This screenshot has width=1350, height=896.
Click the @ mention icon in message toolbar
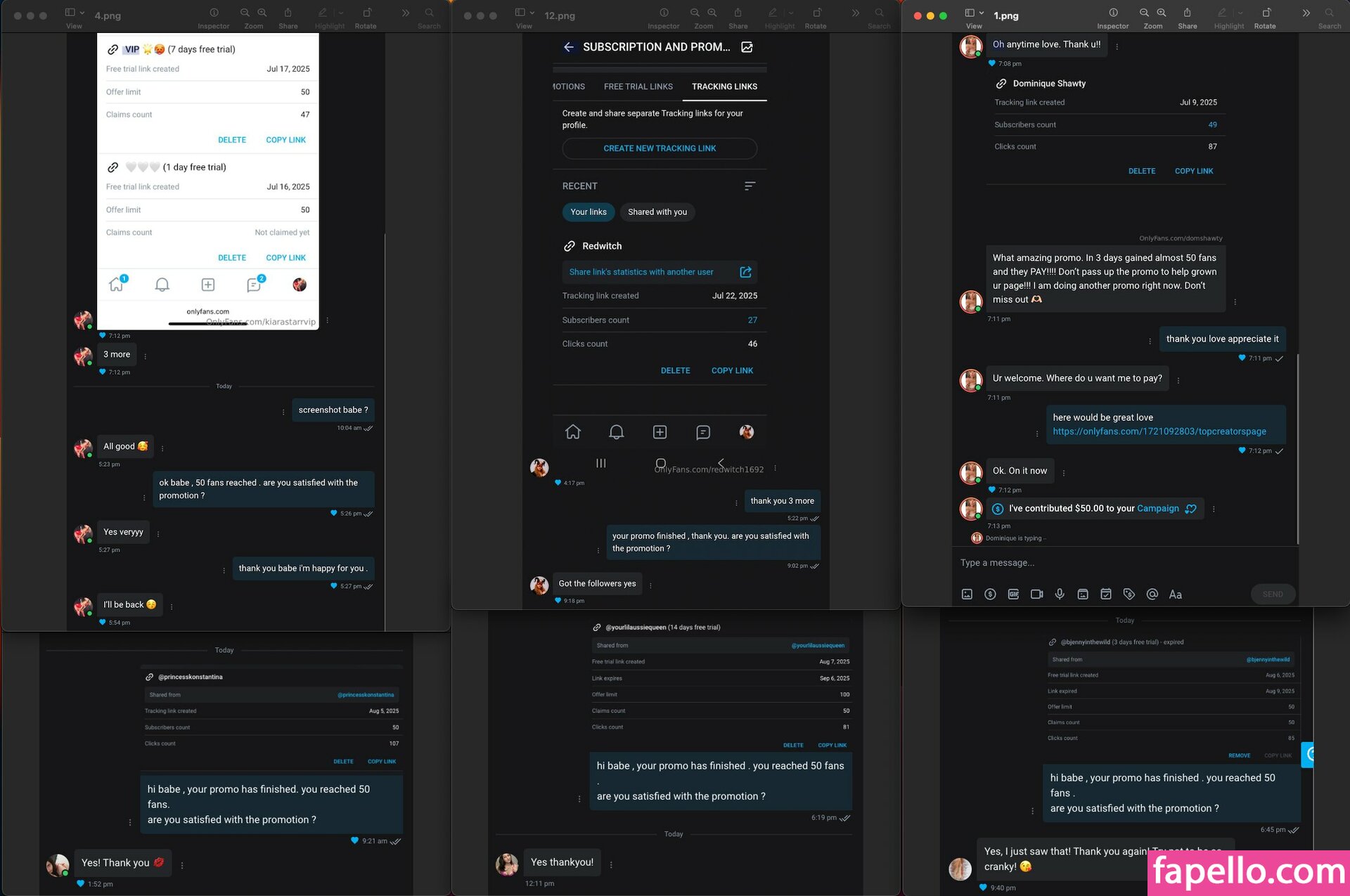1152,595
